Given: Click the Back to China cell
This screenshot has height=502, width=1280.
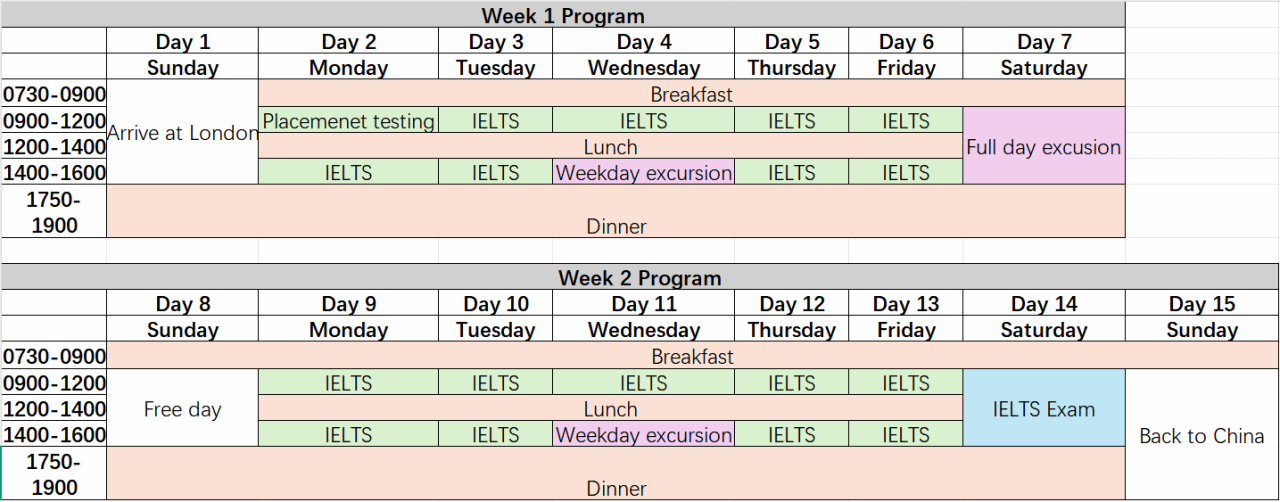Looking at the screenshot, I should coord(1202,435).
